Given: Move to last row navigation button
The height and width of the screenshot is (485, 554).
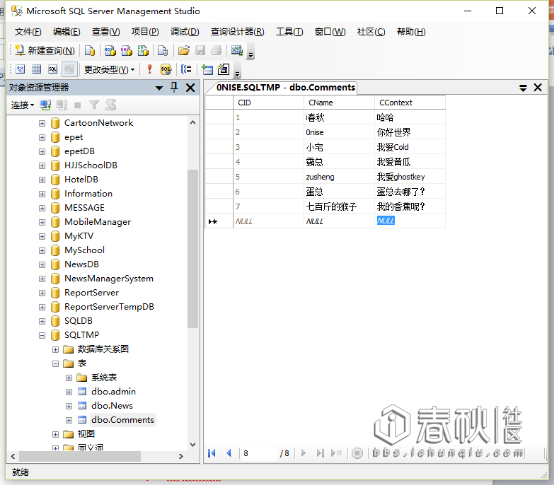Looking at the screenshot, I should pyautogui.click(x=320, y=453).
